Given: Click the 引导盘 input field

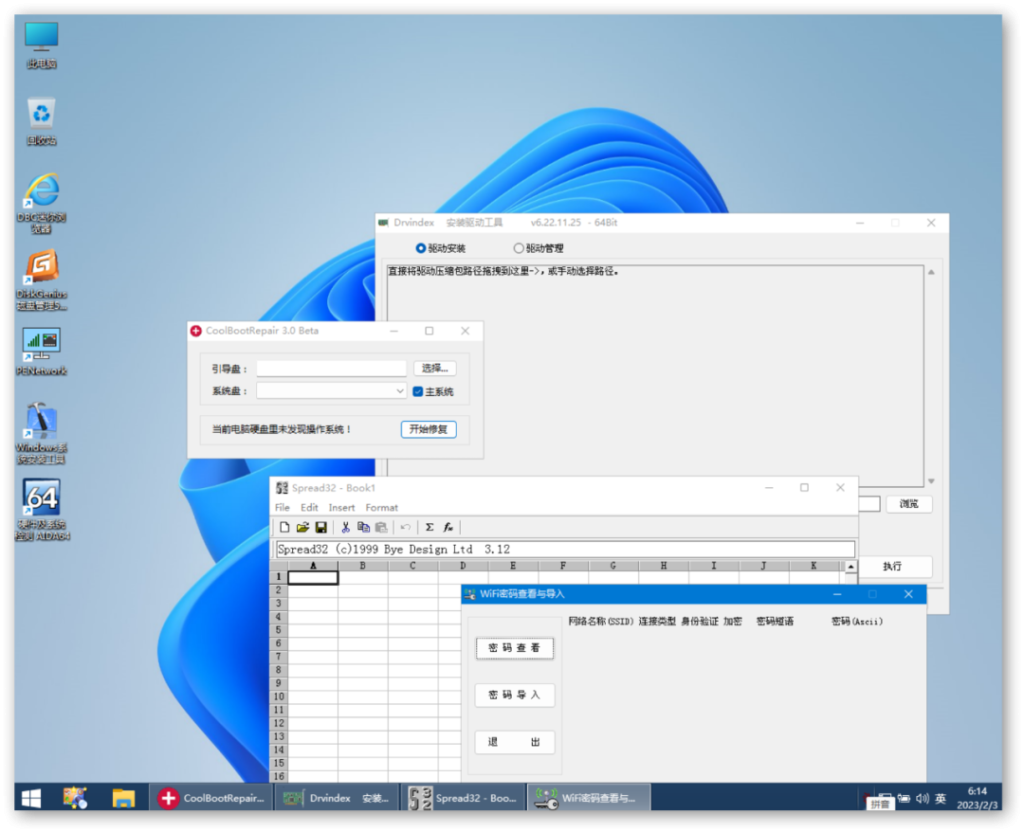Looking at the screenshot, I should [x=331, y=368].
